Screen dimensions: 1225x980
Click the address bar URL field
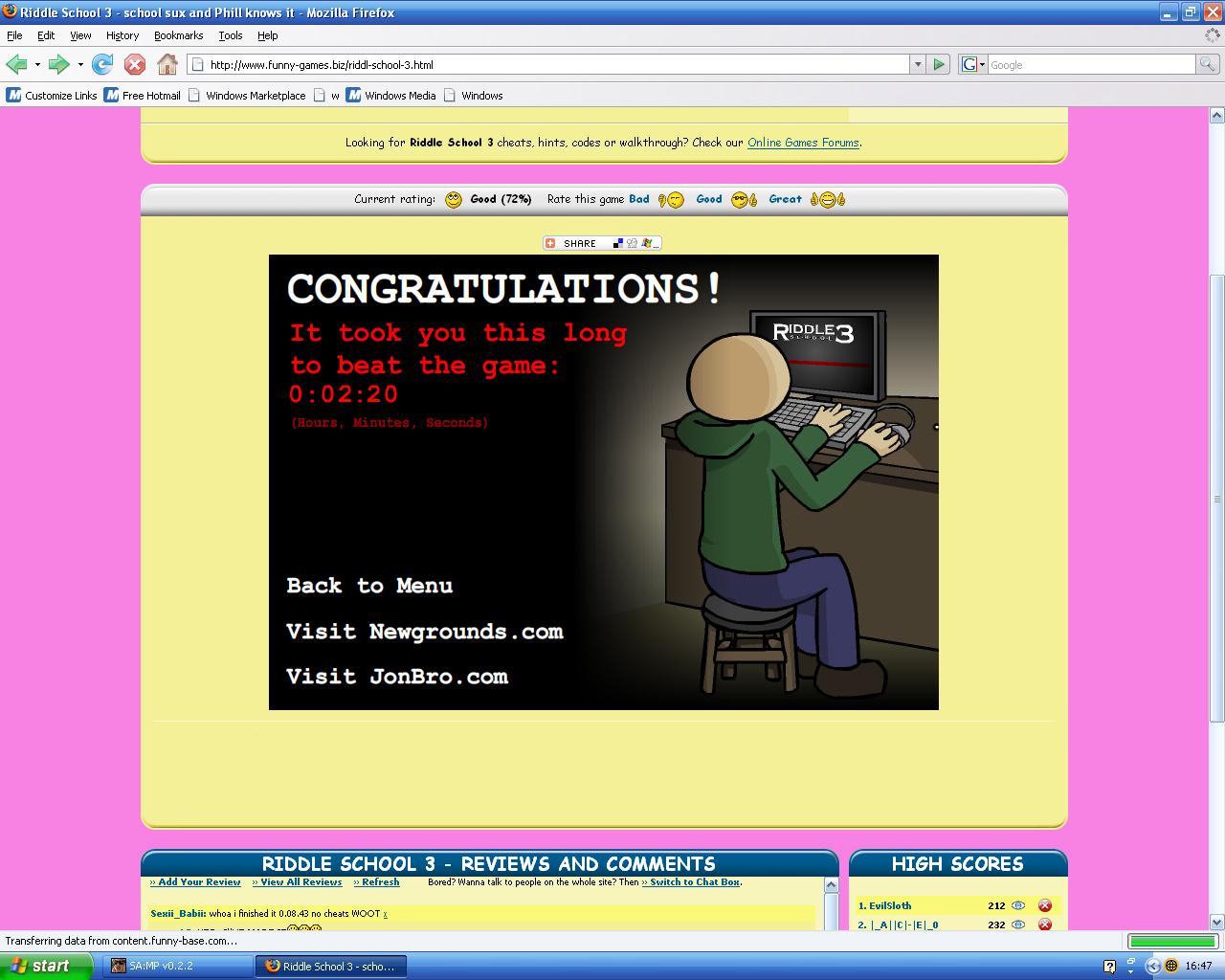548,65
